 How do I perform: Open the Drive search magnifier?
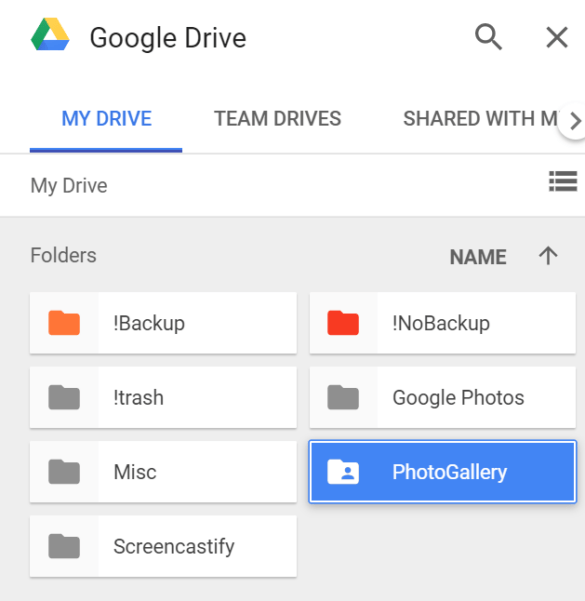[x=488, y=37]
